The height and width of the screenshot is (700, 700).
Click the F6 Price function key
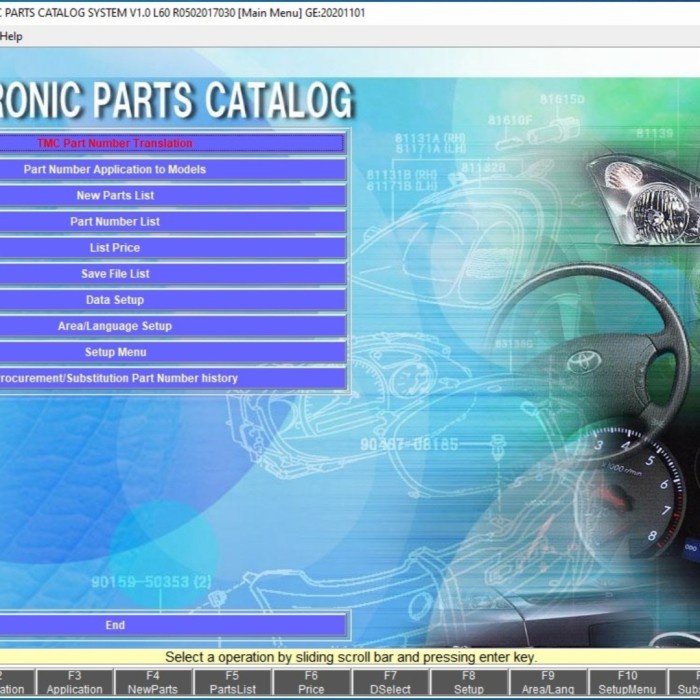point(311,683)
